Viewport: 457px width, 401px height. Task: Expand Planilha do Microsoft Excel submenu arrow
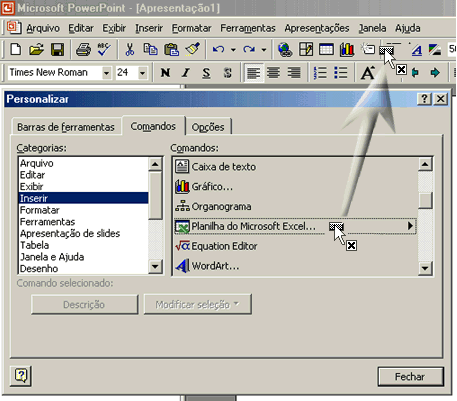[x=410, y=226]
